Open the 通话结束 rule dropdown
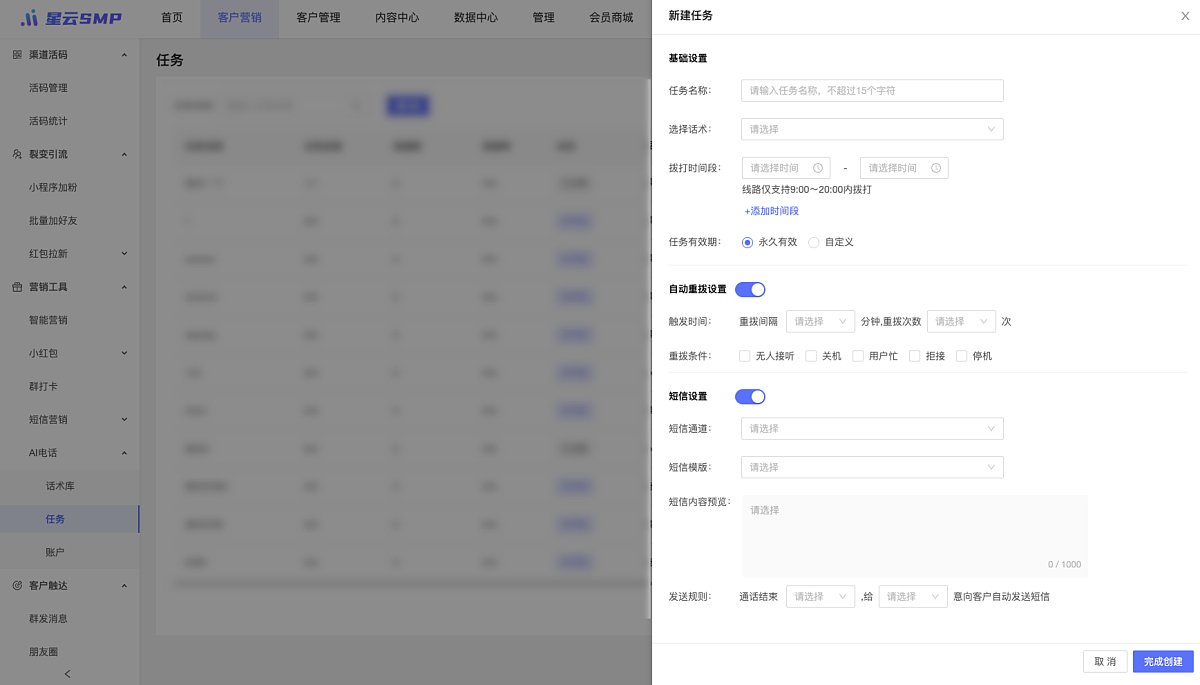 [820, 596]
